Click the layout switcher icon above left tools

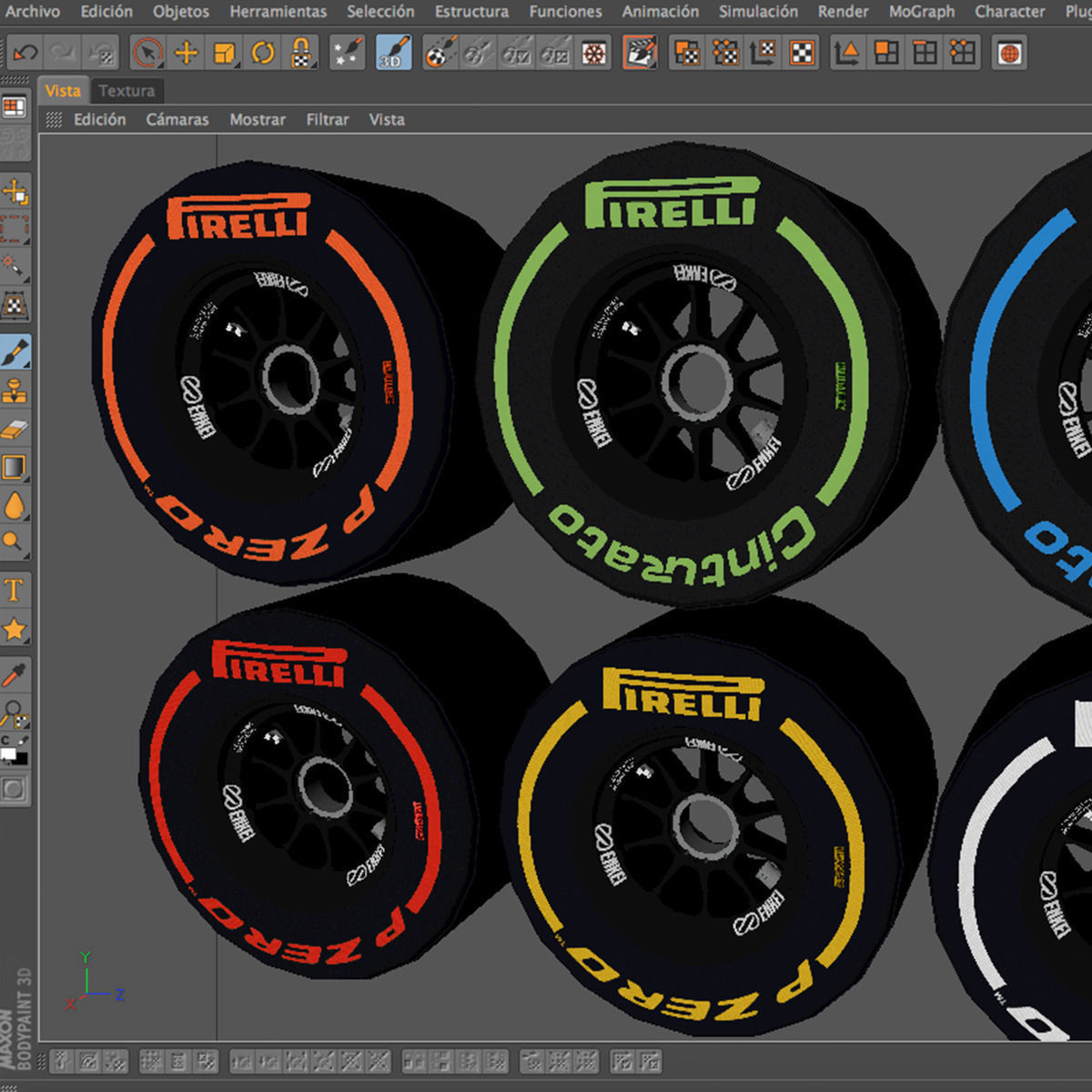[15, 108]
